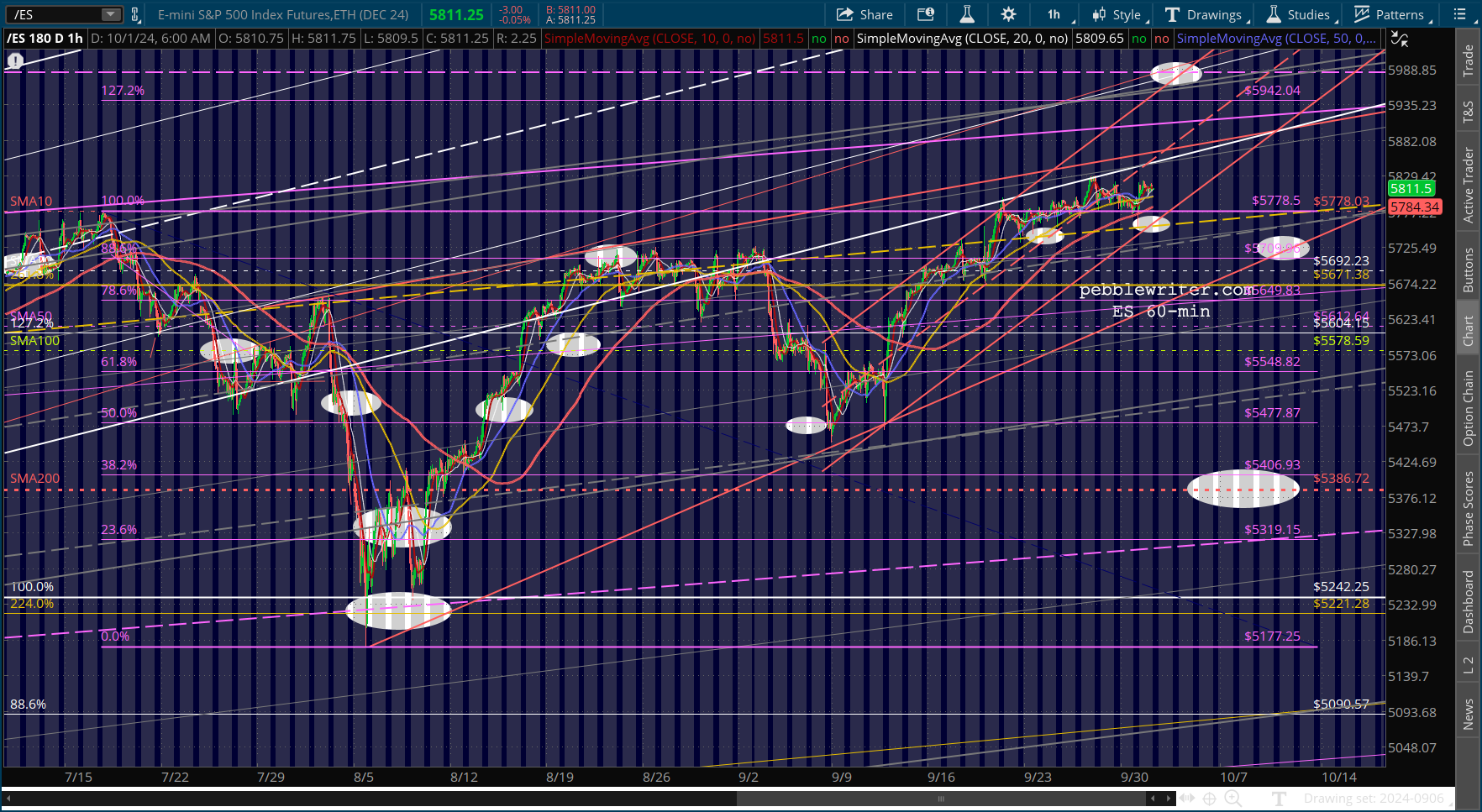Image resolution: width=1482 pixels, height=812 pixels.
Task: Open the flask Edit Studies icon
Action: tap(967, 14)
